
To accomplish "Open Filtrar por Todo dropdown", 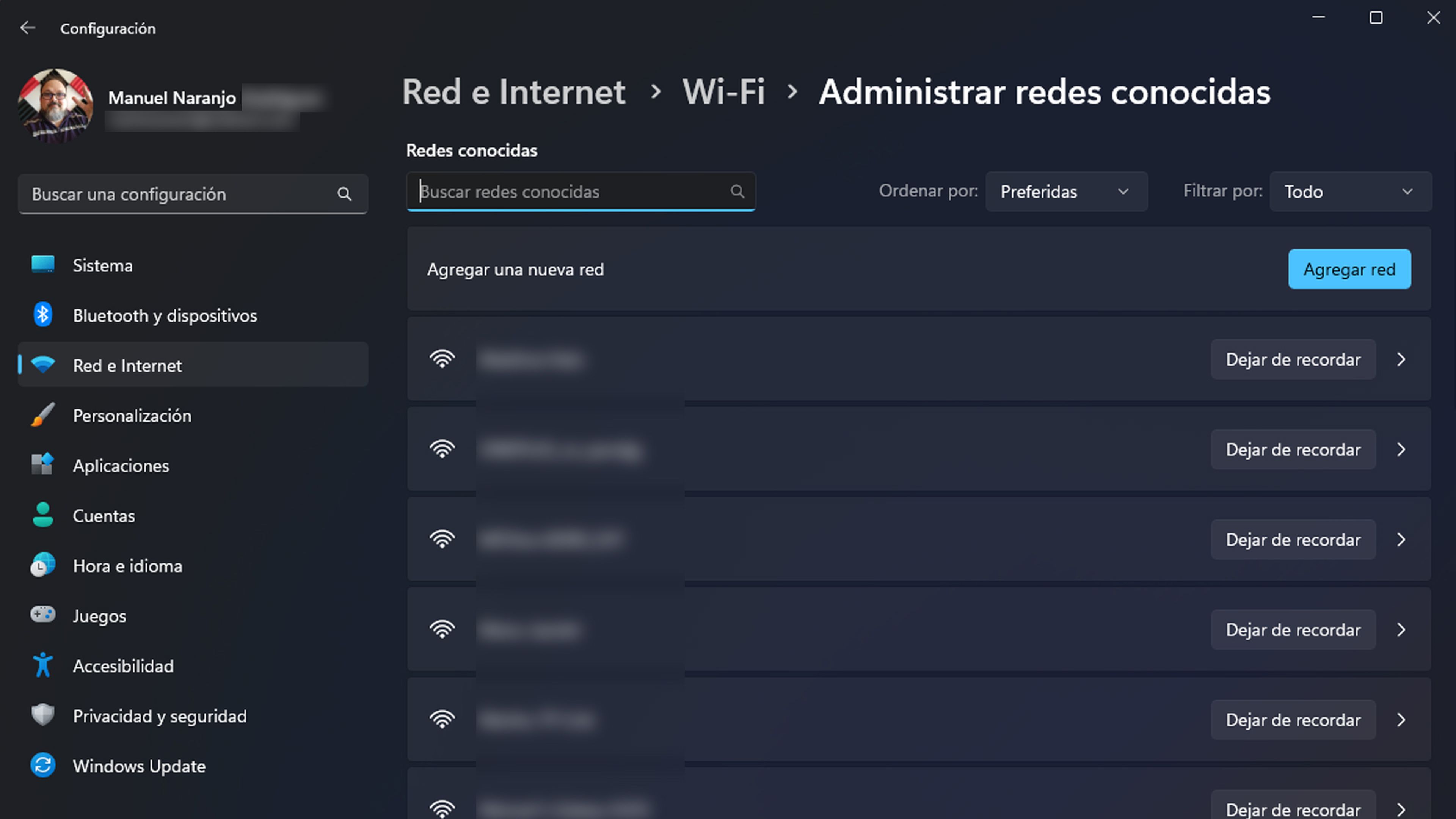I will tap(1349, 191).
